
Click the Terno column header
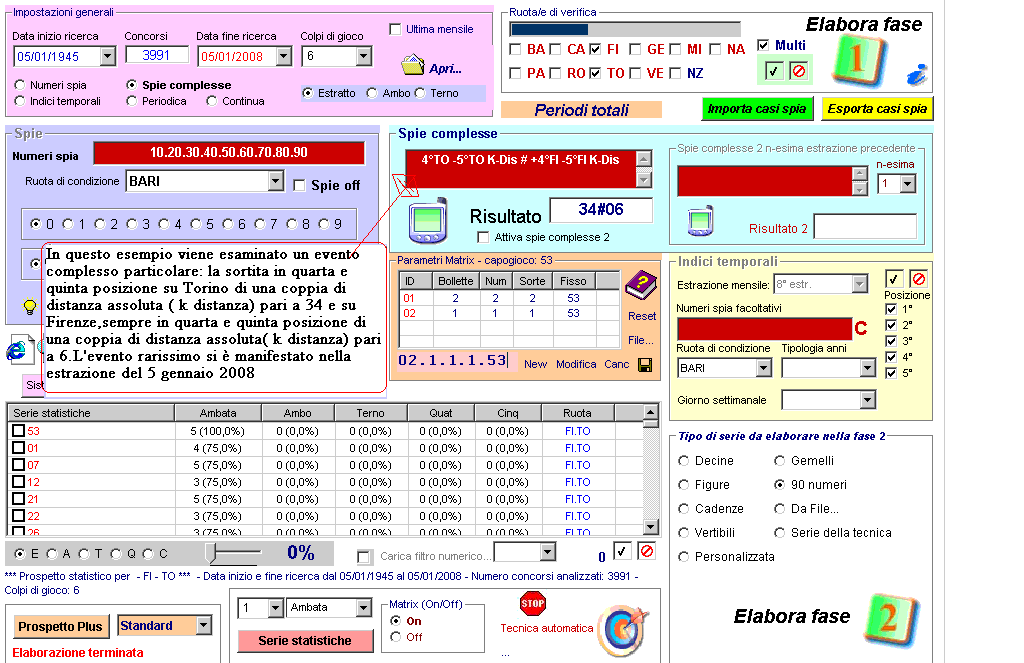370,413
